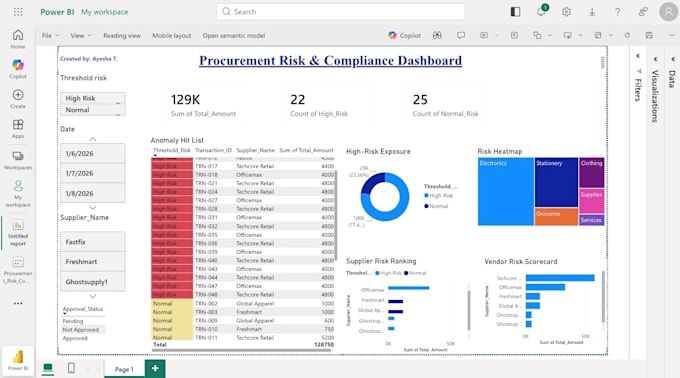The image size is (680, 378).
Task: Show more sidebar options ellipsis
Action: (x=18, y=303)
